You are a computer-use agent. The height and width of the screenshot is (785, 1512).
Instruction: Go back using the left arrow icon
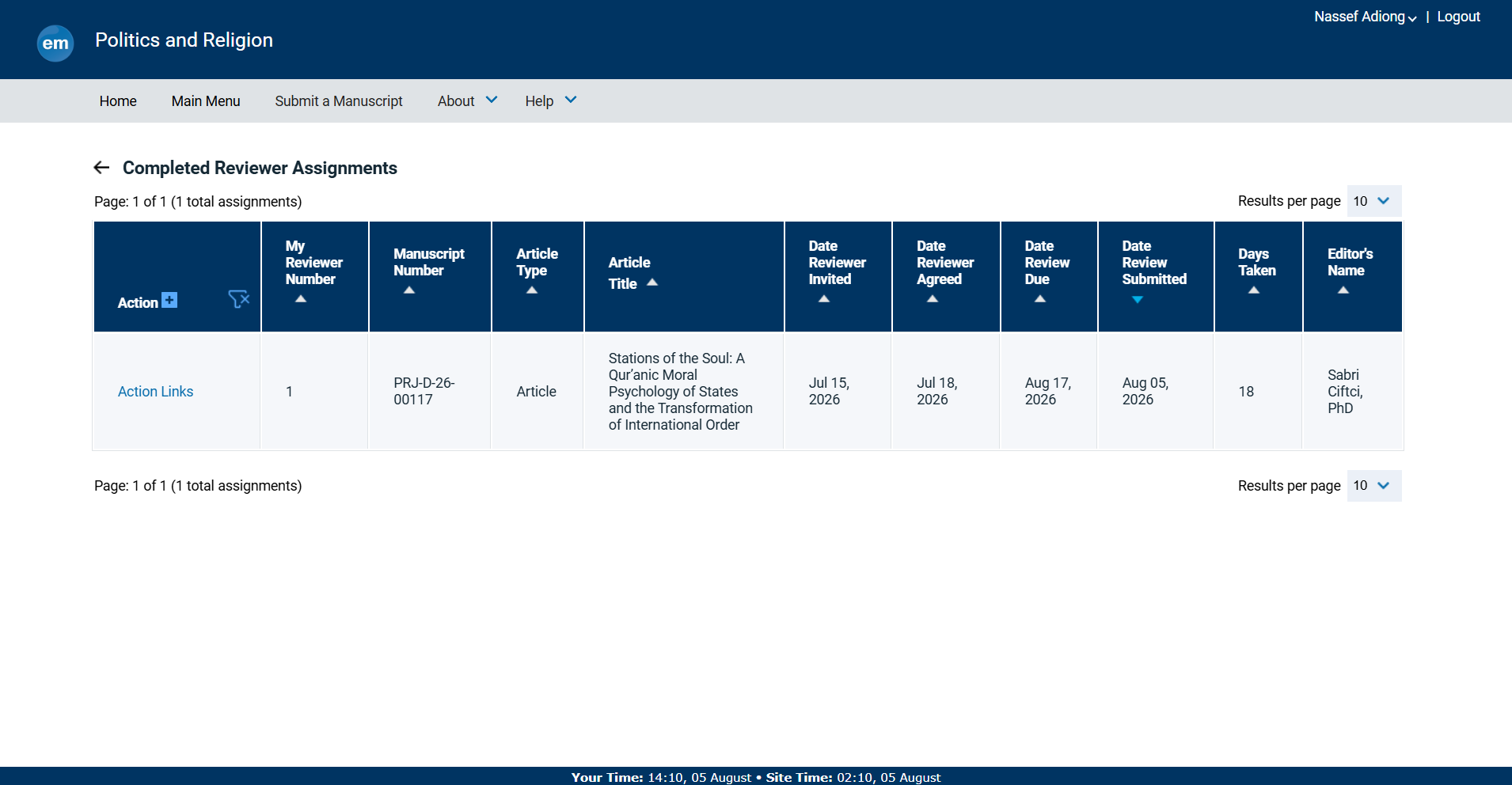[x=101, y=167]
